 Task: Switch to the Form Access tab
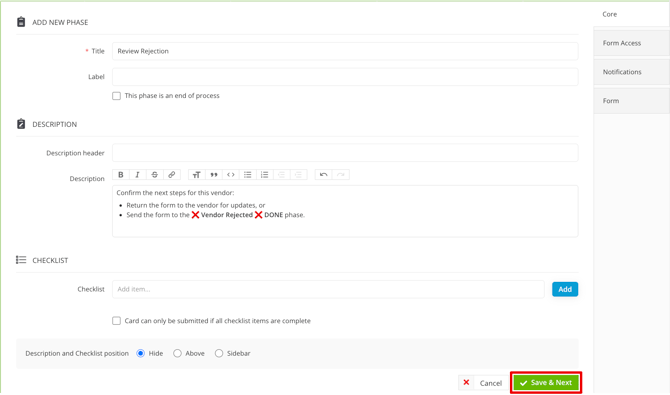(632, 43)
